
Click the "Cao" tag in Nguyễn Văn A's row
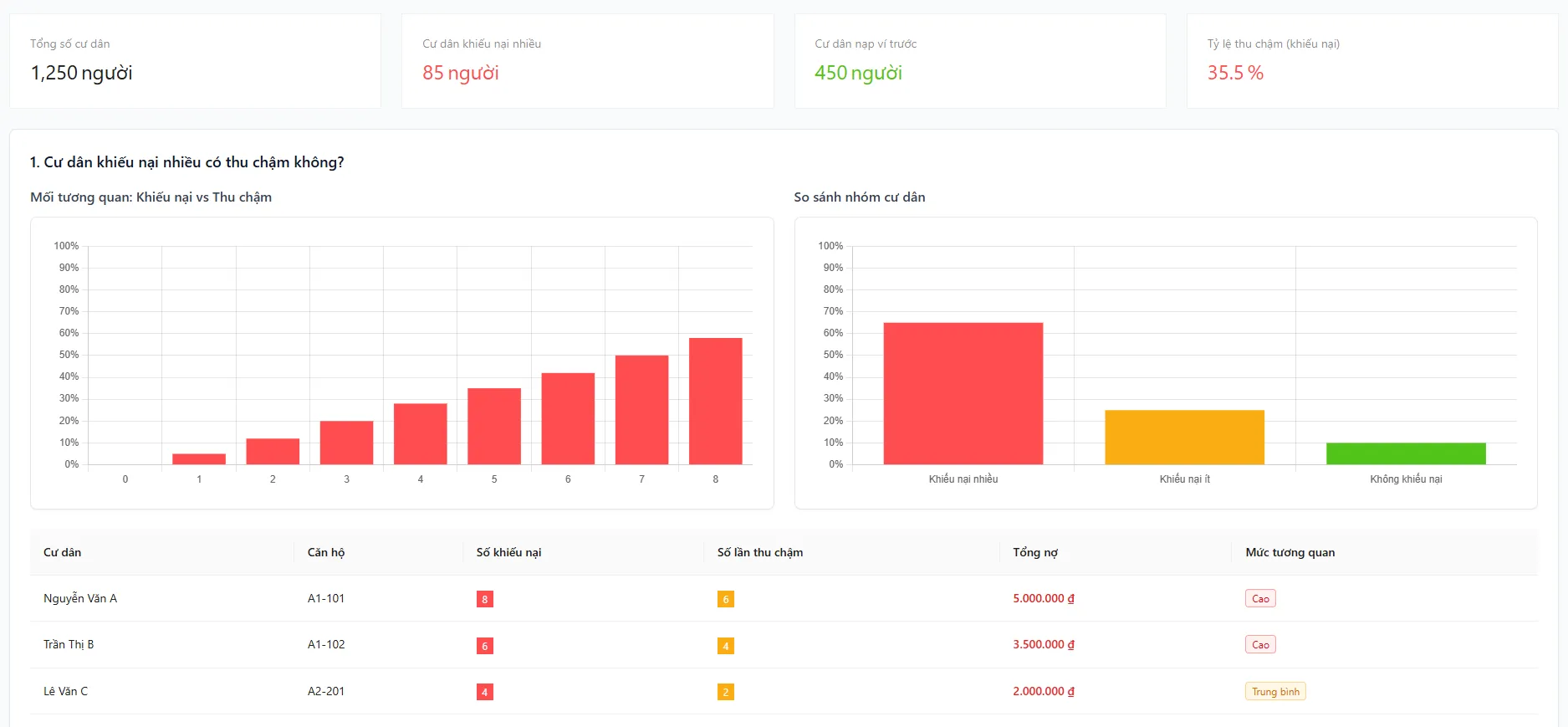pyautogui.click(x=1260, y=598)
